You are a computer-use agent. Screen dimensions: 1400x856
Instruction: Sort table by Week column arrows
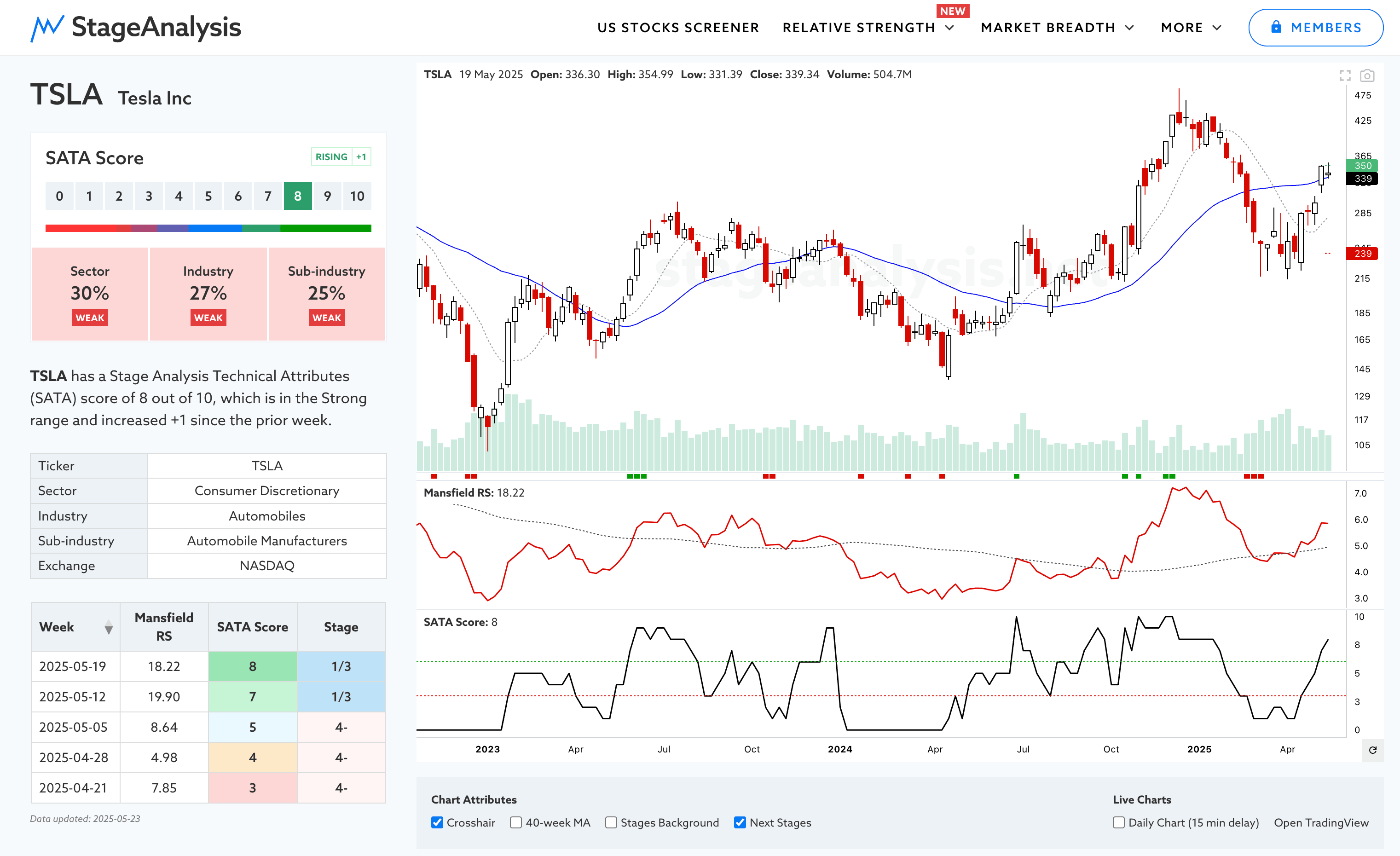[x=109, y=627]
